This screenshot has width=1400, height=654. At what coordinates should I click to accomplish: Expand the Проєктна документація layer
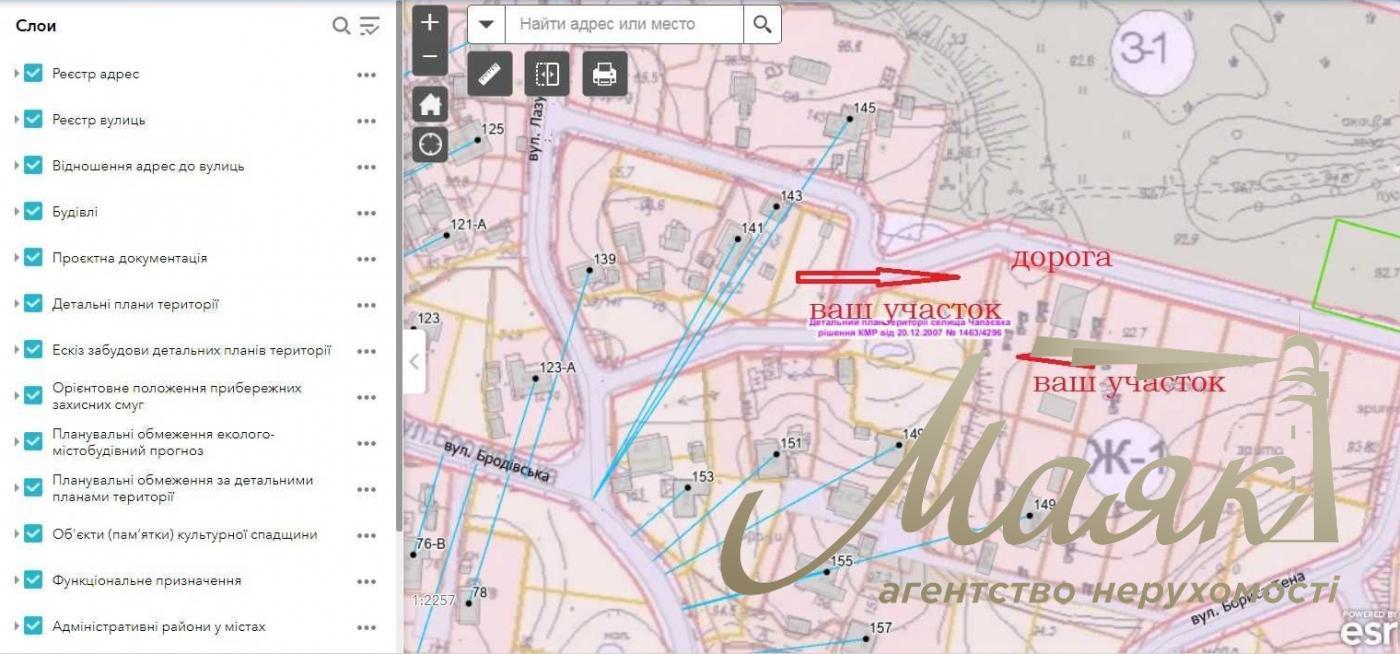17,258
